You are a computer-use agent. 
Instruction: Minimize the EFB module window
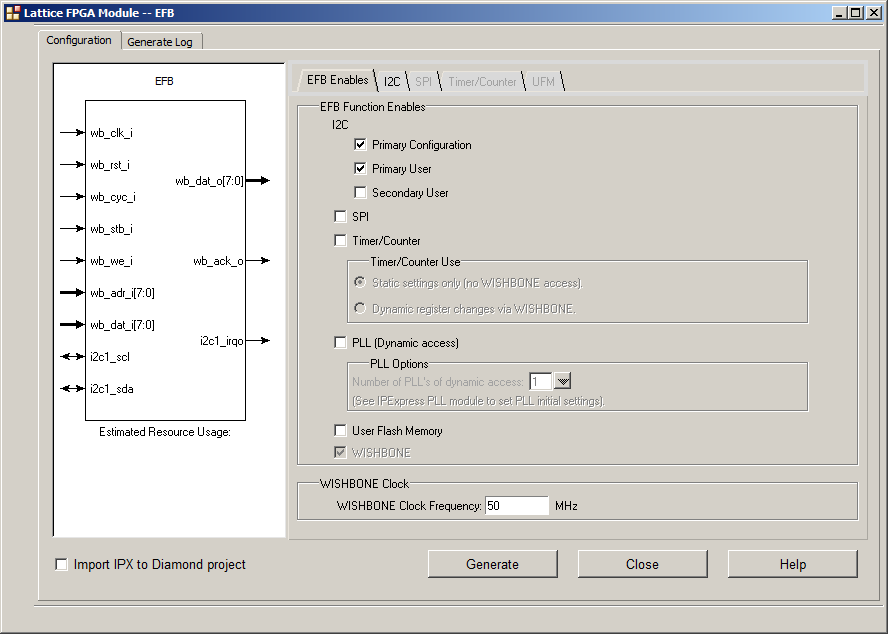[x=839, y=12]
